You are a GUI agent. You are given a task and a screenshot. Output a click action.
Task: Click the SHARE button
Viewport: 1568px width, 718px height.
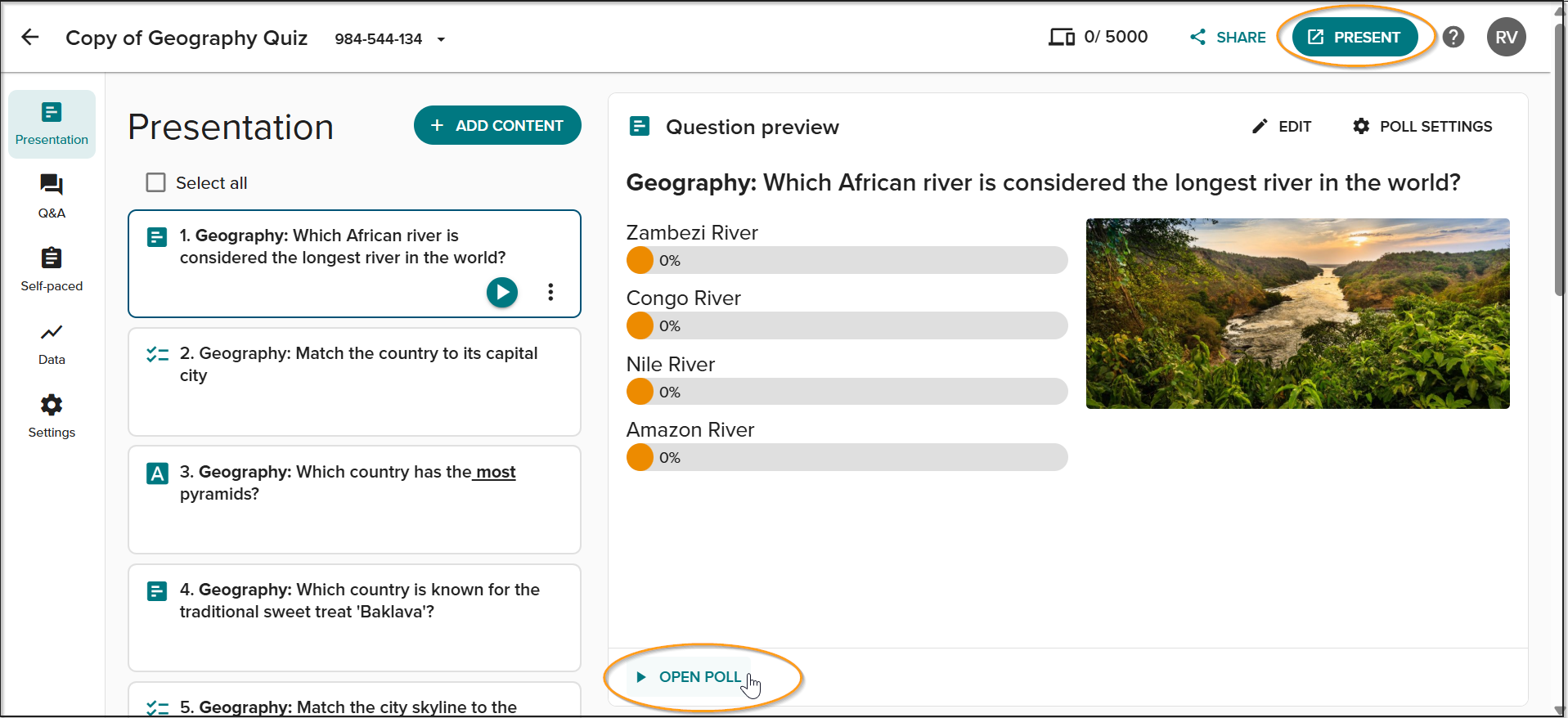1228,37
